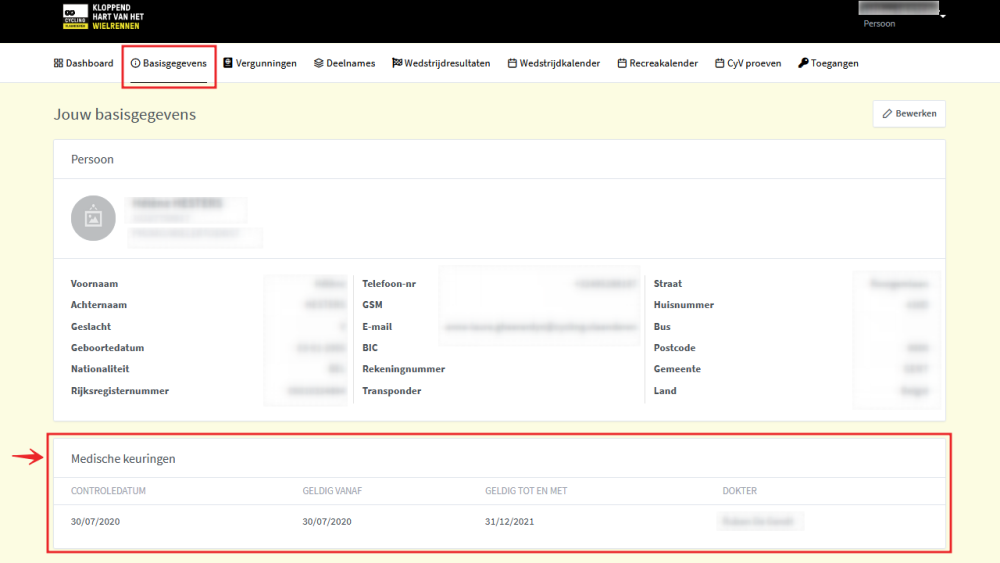Open the Toegangen tab

pyautogui.click(x=828, y=63)
